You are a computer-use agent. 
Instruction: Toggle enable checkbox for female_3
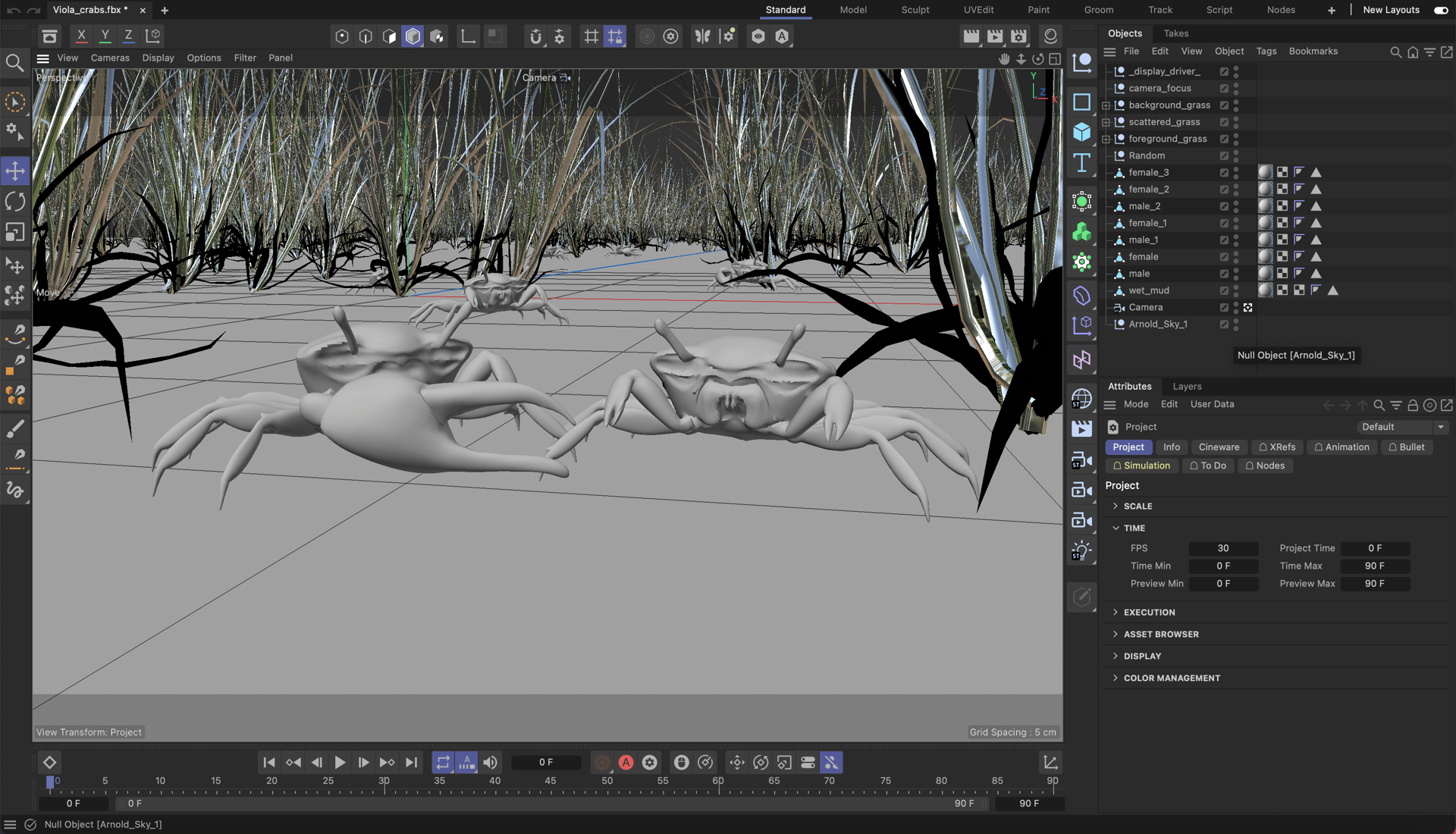[1224, 173]
